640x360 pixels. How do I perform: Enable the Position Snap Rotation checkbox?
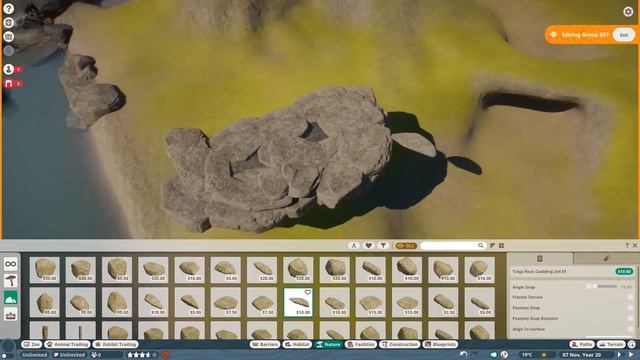(631, 318)
